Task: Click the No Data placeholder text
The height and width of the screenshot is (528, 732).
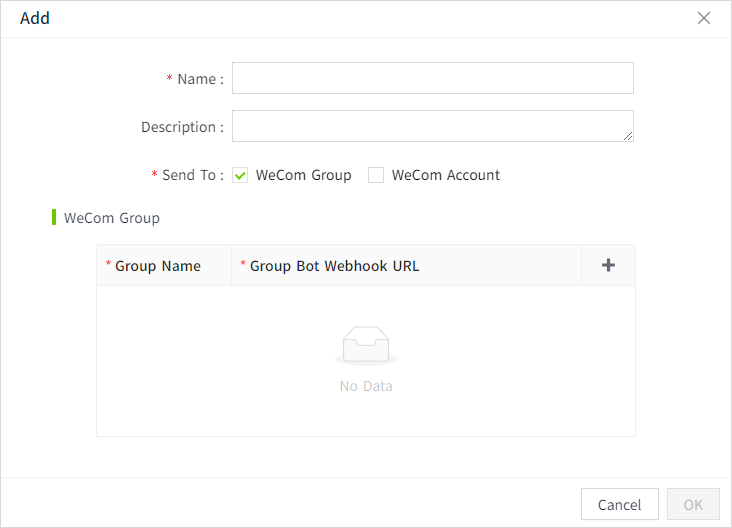Action: 366,386
